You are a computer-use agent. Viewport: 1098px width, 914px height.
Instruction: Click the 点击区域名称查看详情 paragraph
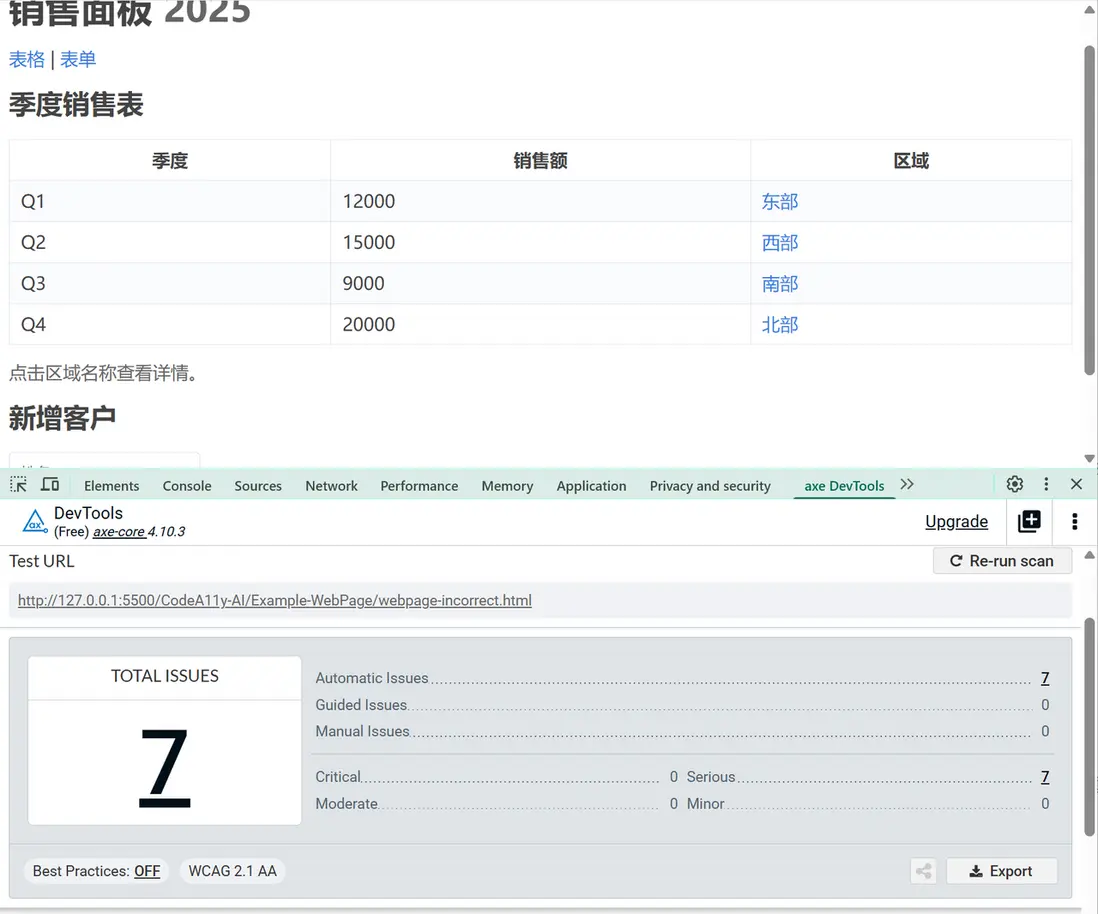[x=103, y=373]
